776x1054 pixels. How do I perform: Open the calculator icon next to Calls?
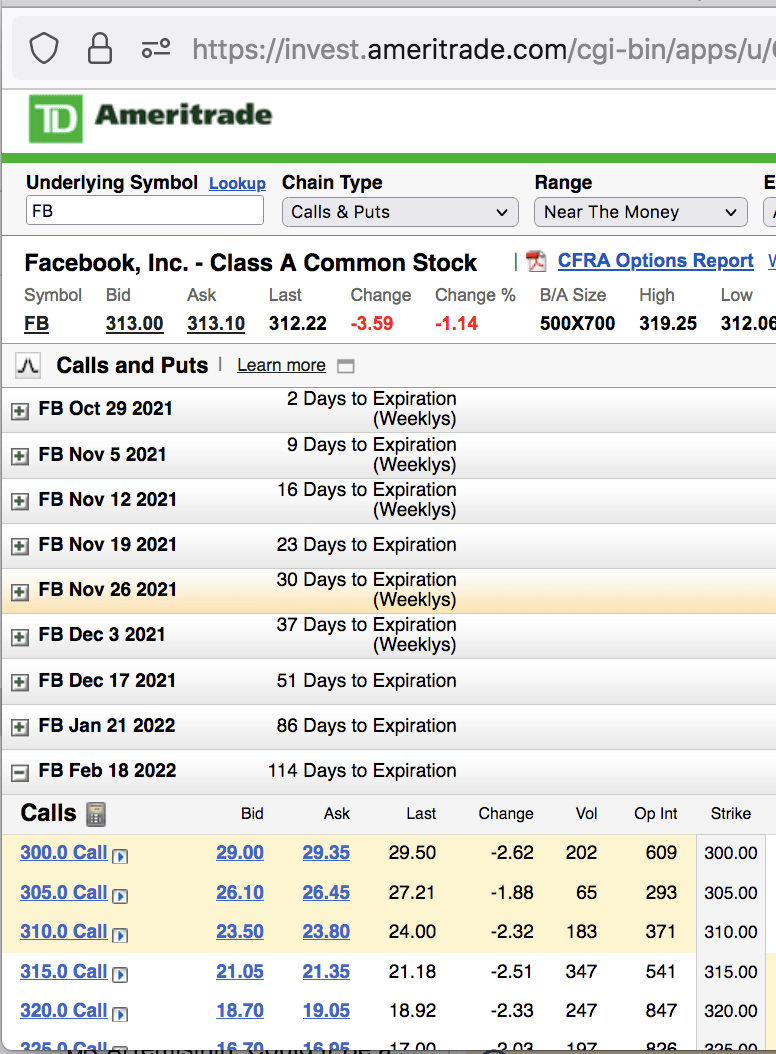pos(96,814)
